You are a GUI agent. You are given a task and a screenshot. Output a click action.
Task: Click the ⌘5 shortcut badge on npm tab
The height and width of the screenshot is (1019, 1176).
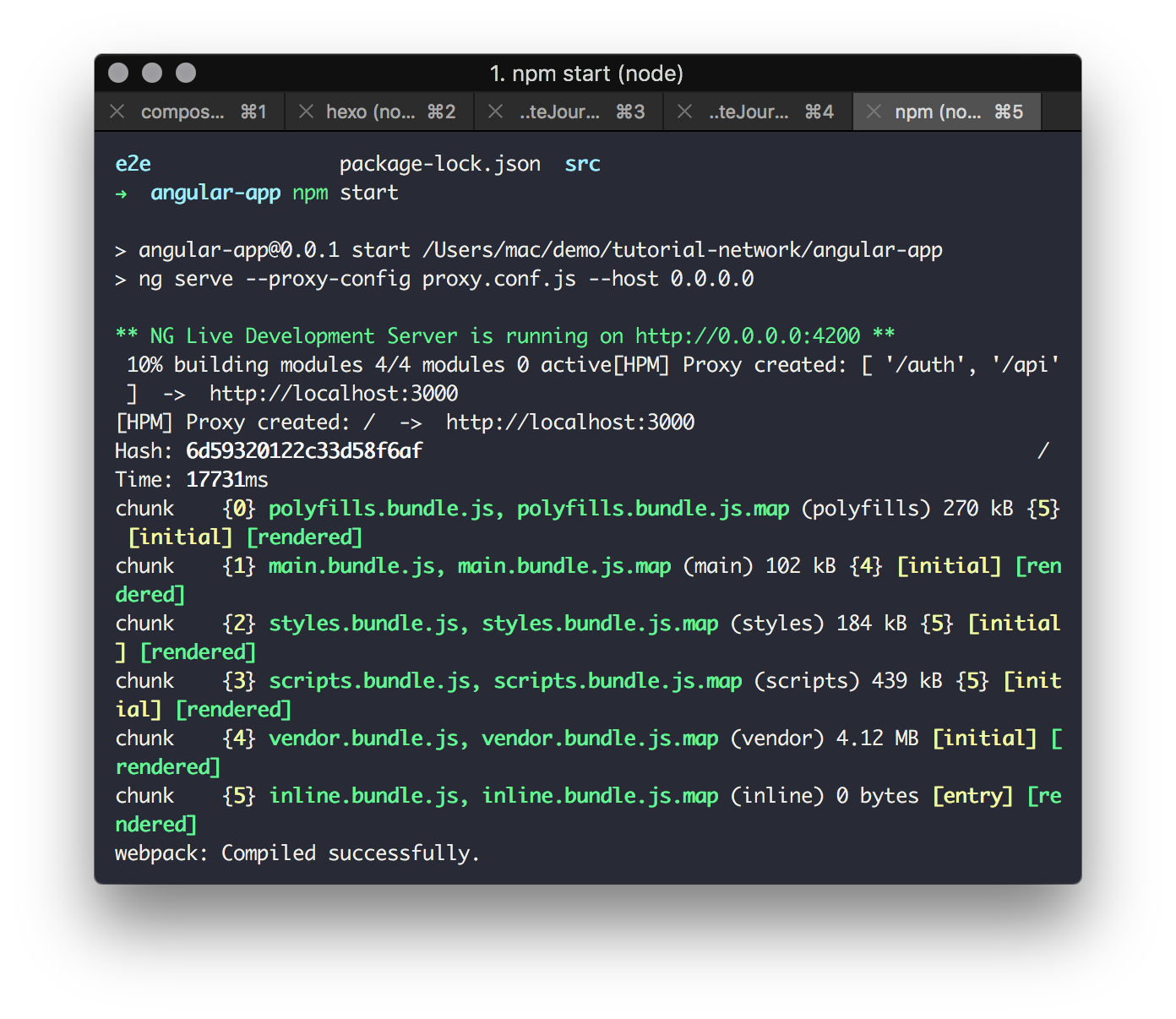click(1010, 111)
